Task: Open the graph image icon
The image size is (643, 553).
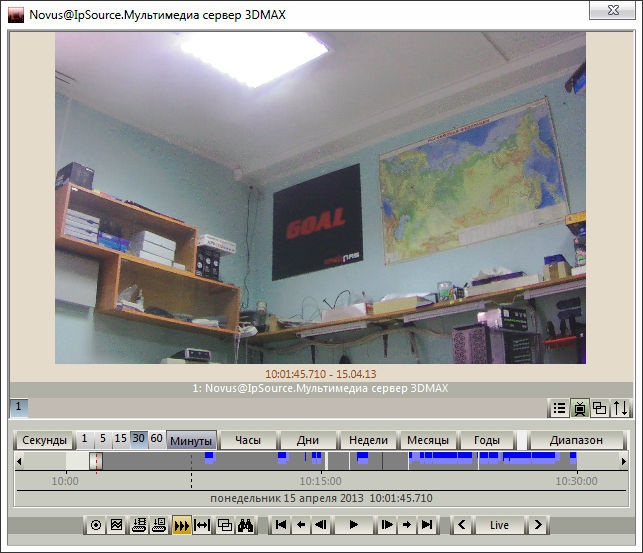Action: (116, 525)
